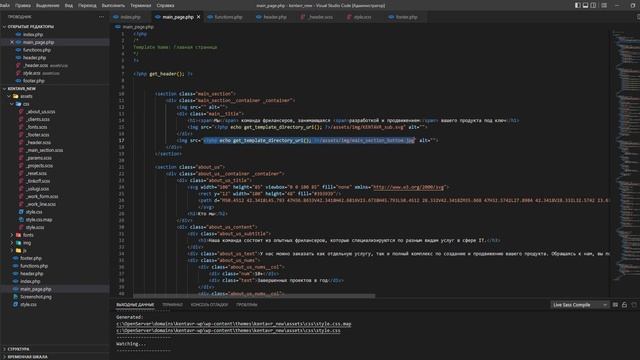640x360 pixels.
Task: Click the editor horizontal scrollbar
Action: (x=254, y=296)
